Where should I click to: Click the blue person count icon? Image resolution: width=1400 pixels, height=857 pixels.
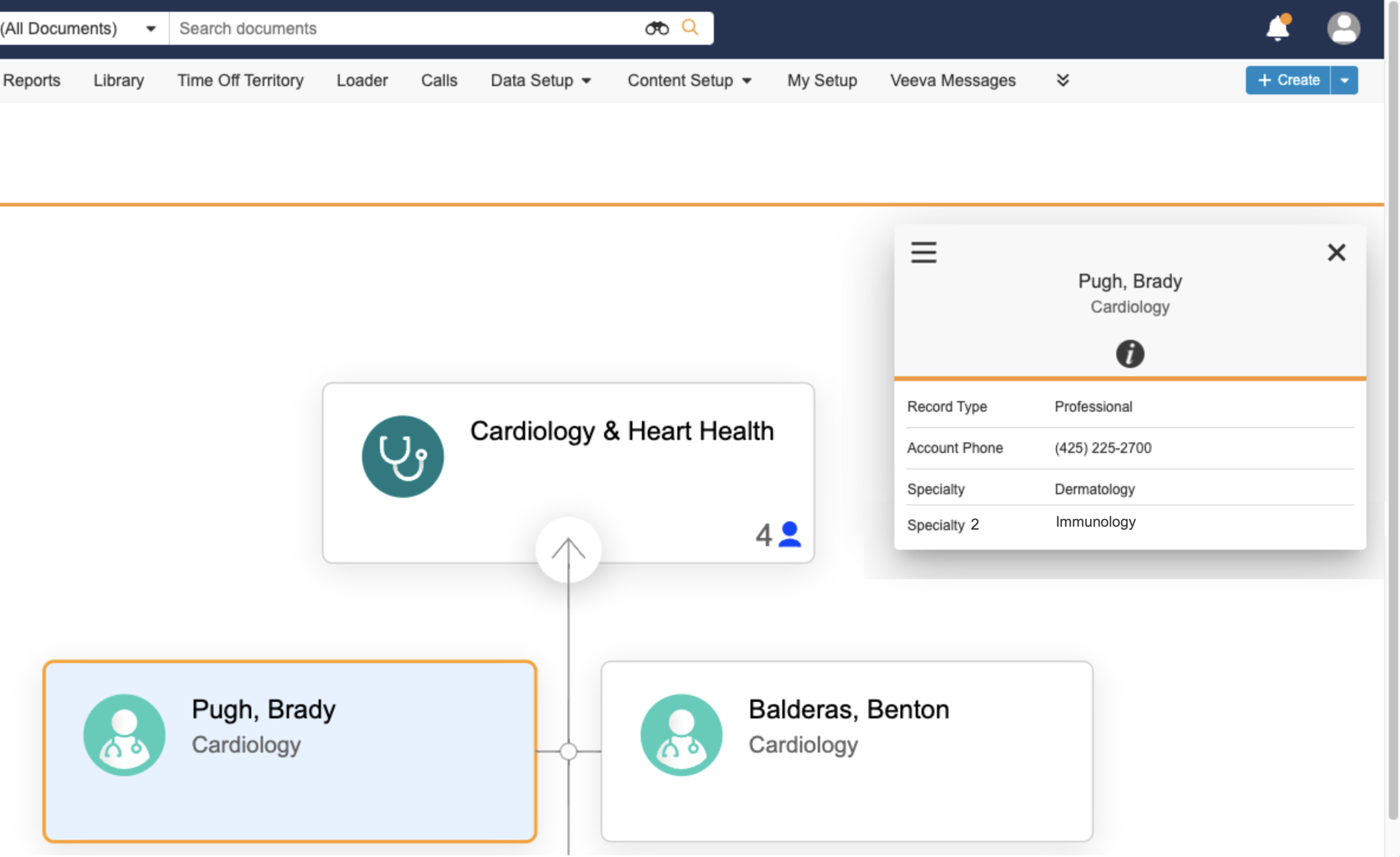pyautogui.click(x=789, y=534)
